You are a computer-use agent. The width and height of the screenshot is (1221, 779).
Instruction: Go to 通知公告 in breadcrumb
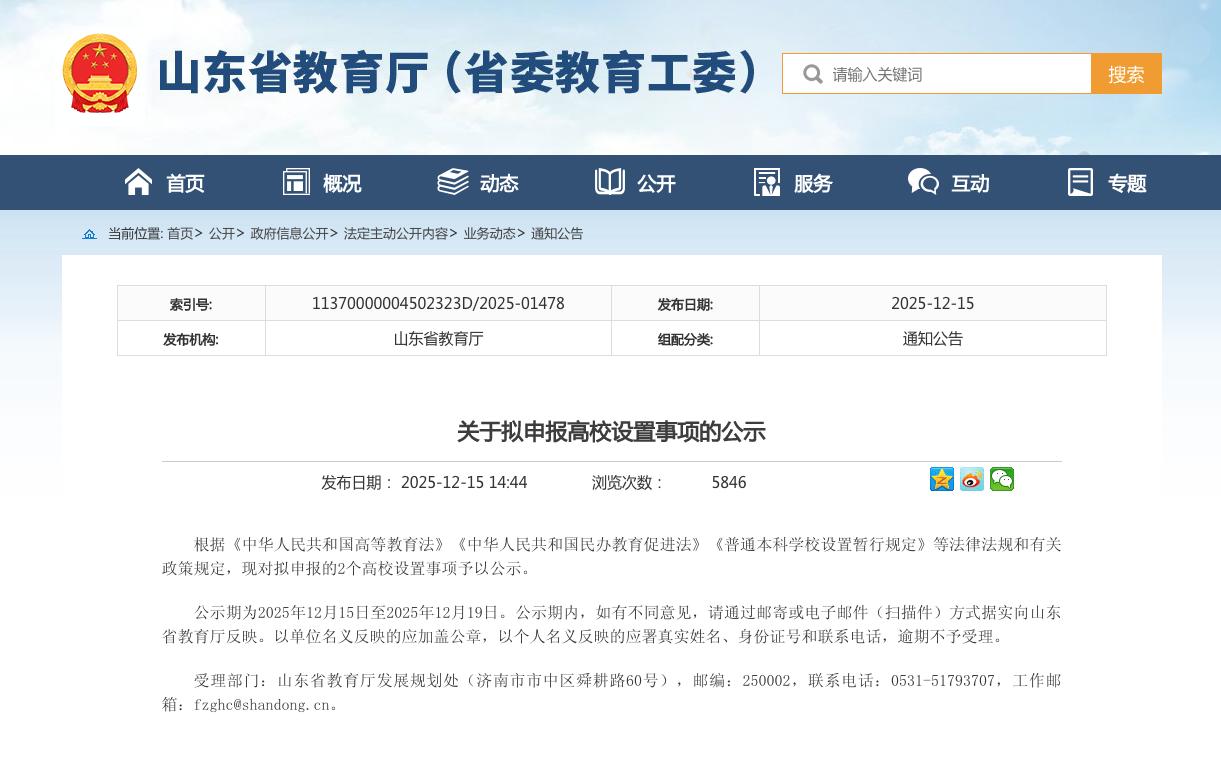557,234
